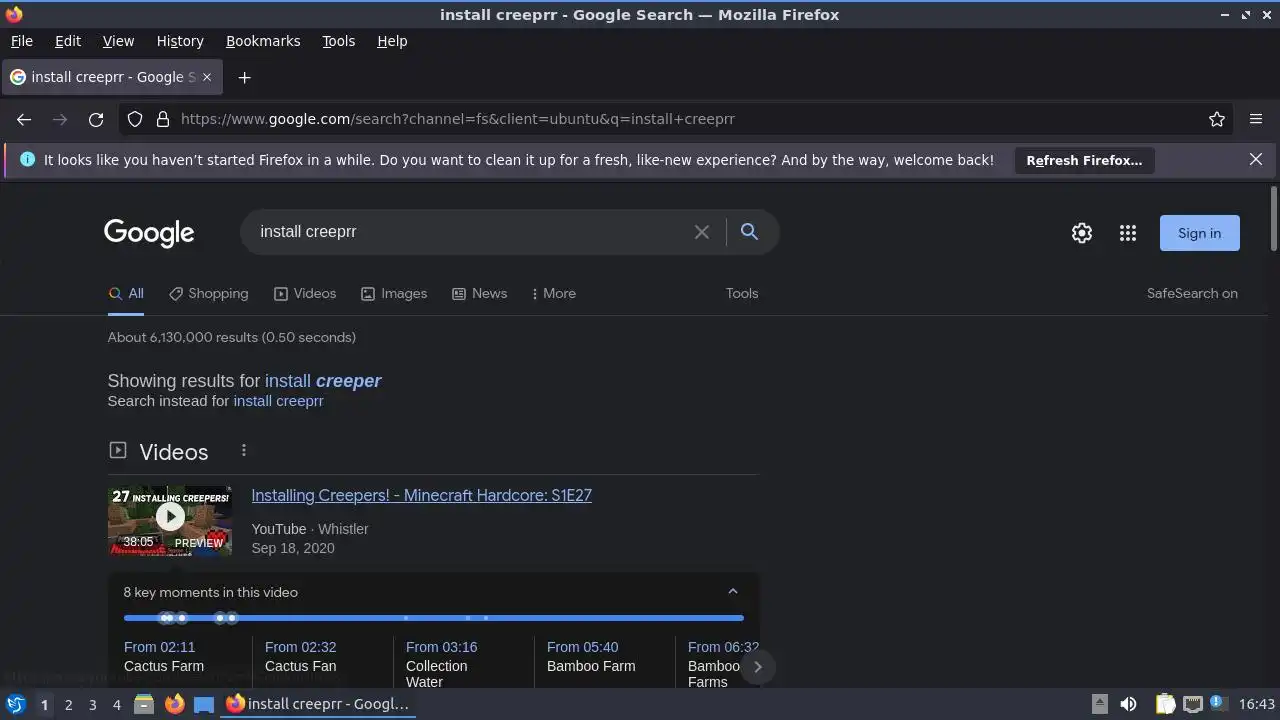Open the History menu

click(180, 41)
